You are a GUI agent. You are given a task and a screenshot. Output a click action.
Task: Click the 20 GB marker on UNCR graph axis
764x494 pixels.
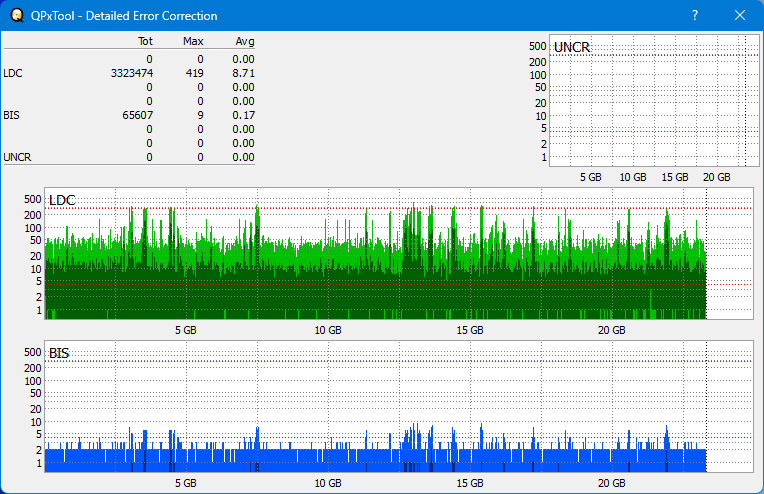click(x=716, y=177)
